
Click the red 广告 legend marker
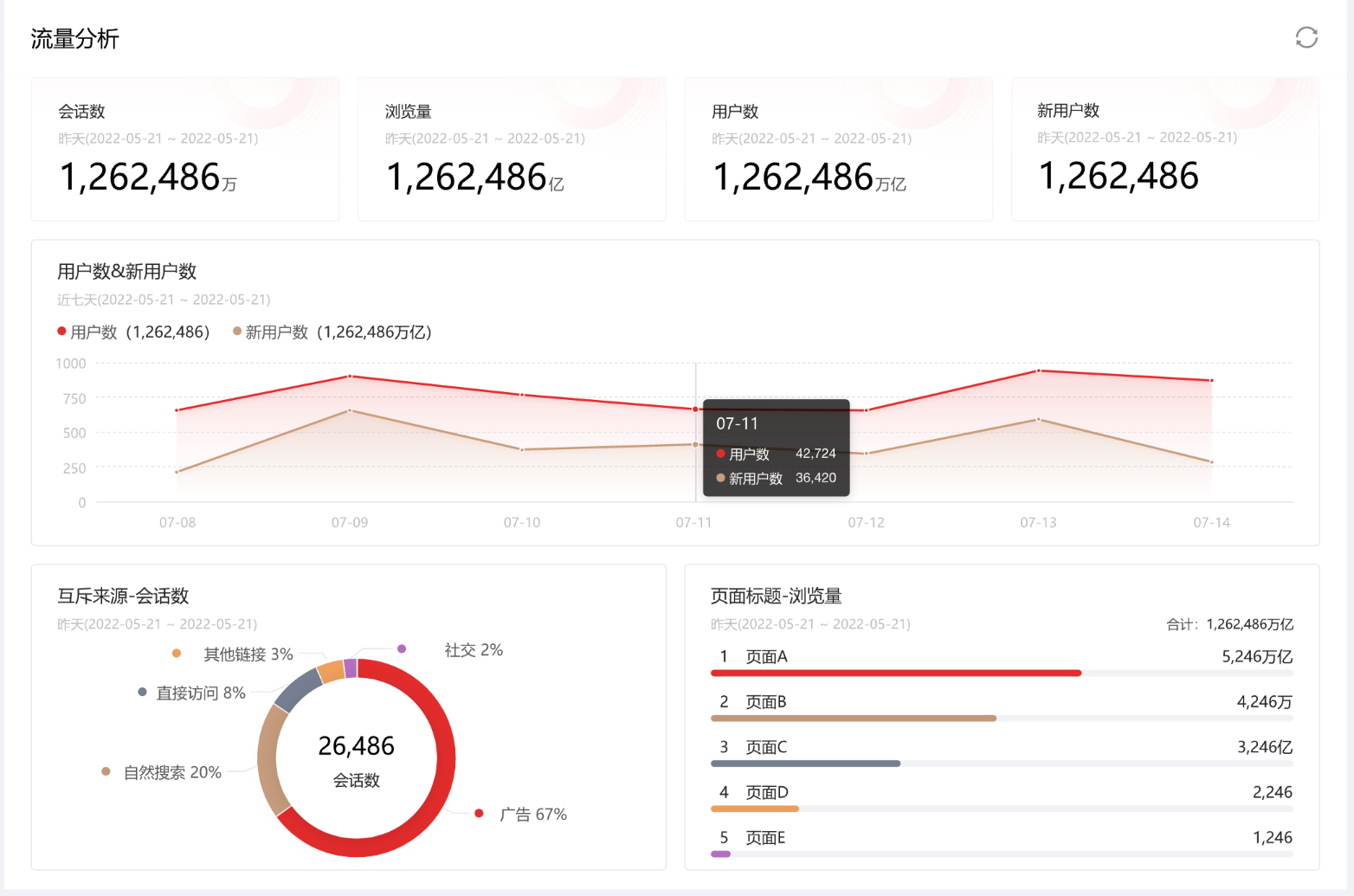pyautogui.click(x=480, y=814)
